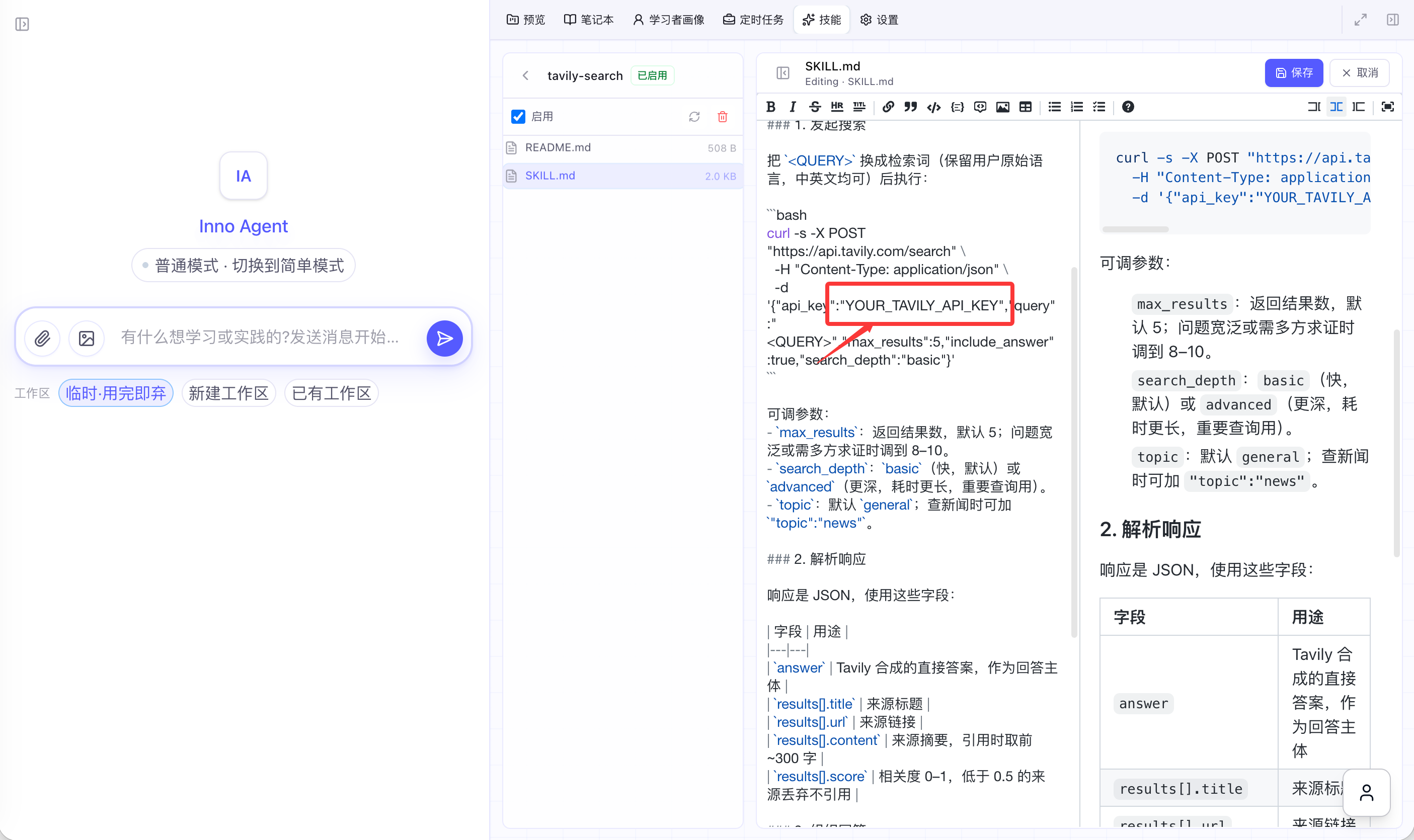Click the preview pane vertical scrollbar
This screenshot has height=840, width=1414.
click(1396, 443)
